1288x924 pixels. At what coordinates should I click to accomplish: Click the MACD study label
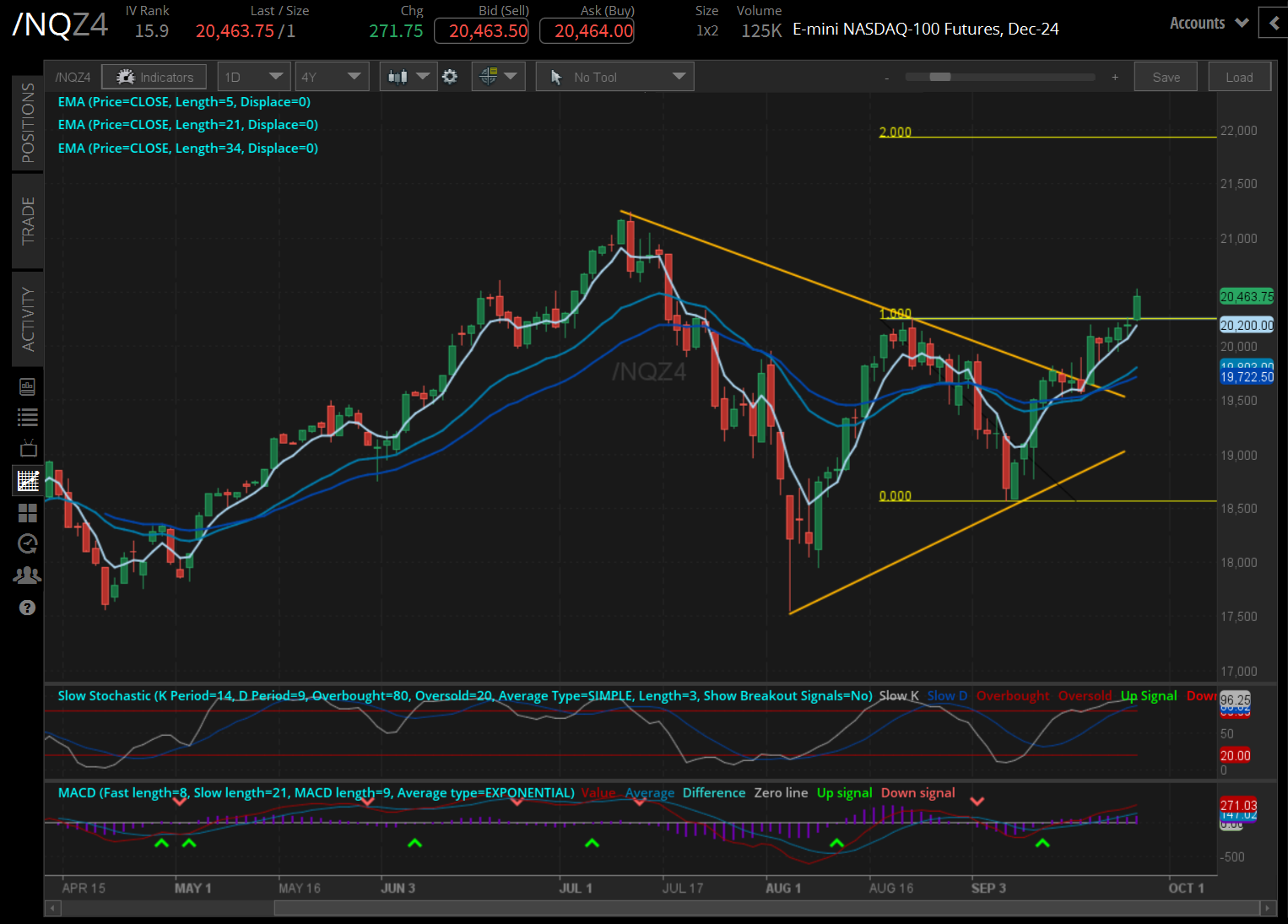click(317, 792)
